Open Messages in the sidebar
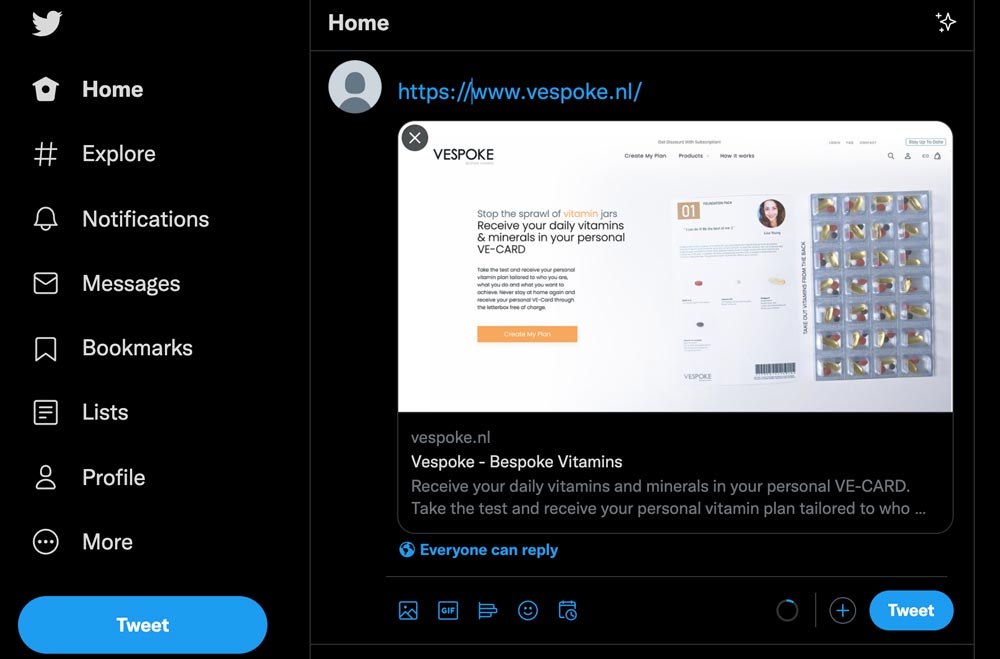The width and height of the screenshot is (1000, 659). pos(107,283)
